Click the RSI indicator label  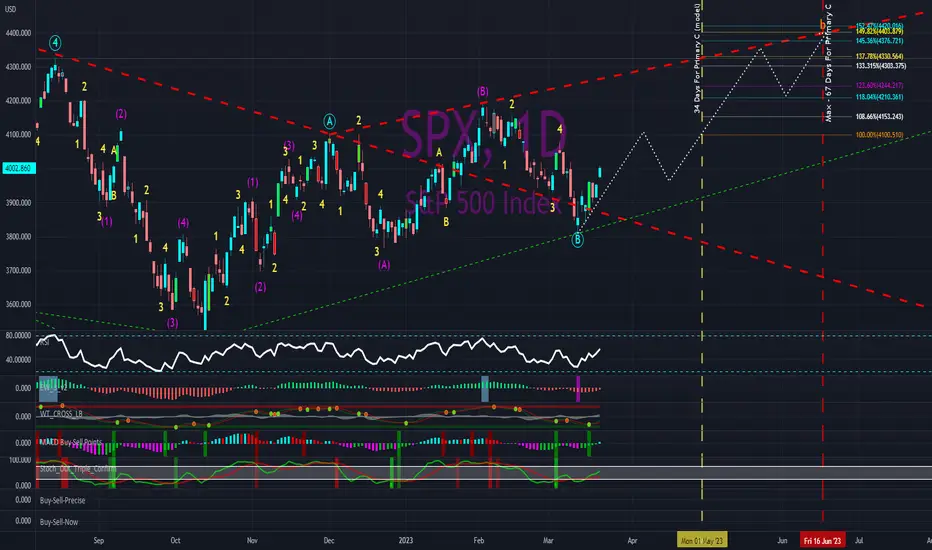pos(44,342)
